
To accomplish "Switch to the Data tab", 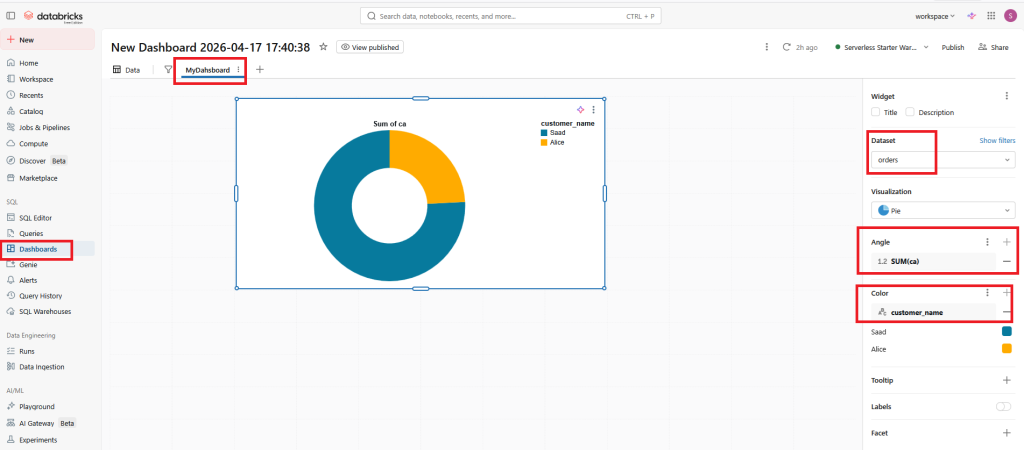I will coord(126,70).
